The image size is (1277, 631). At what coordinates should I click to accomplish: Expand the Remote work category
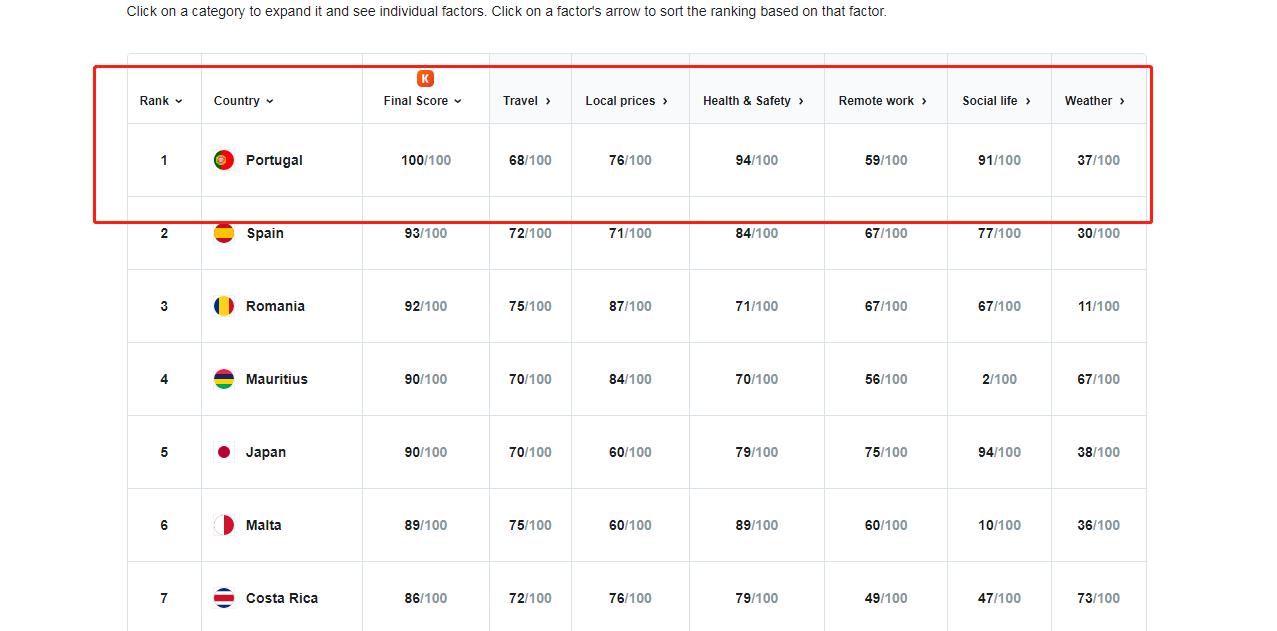click(x=882, y=101)
